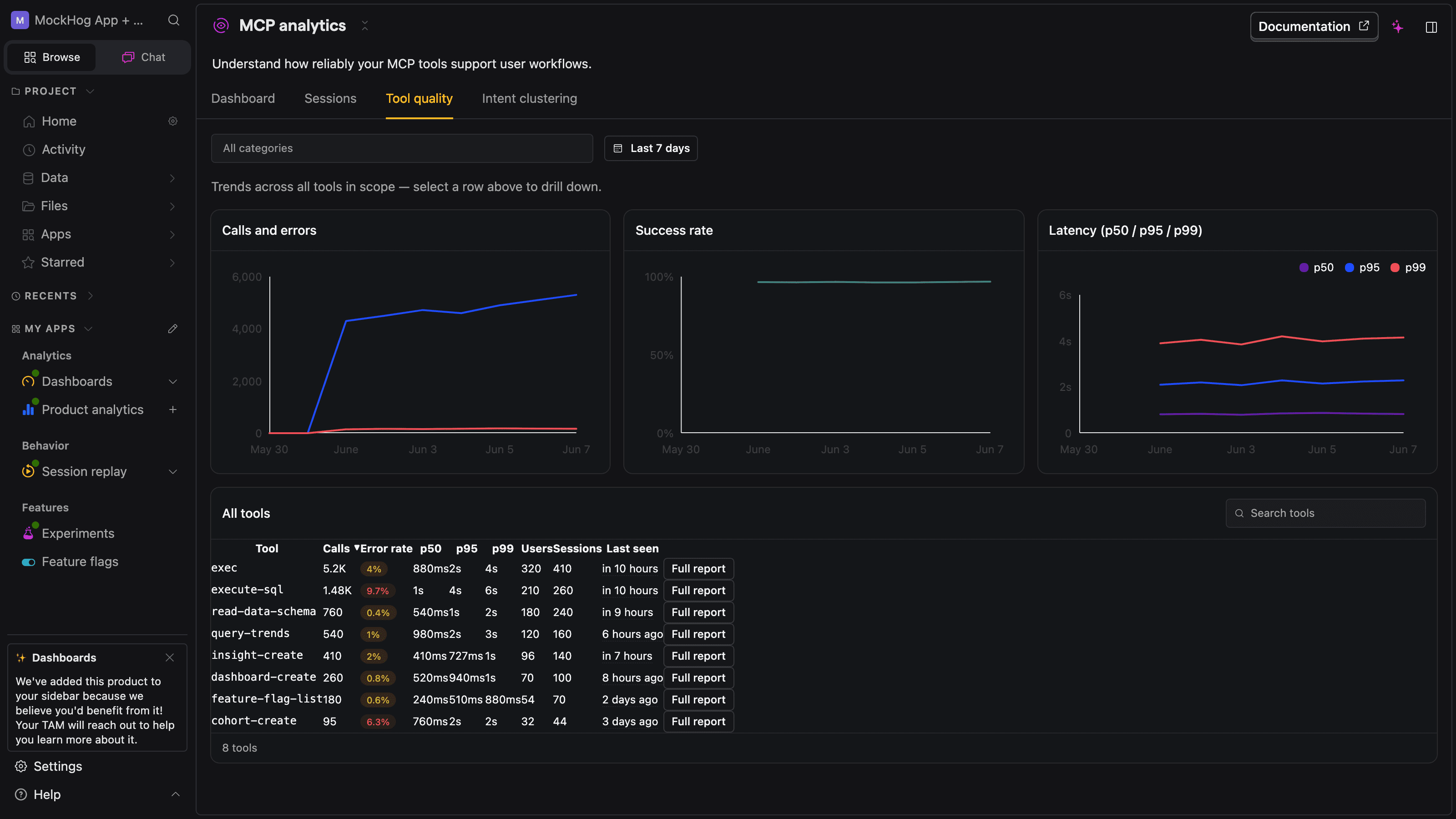Switch to the Dashboard tab
Image resolution: width=1456 pixels, height=819 pixels.
[x=243, y=98]
